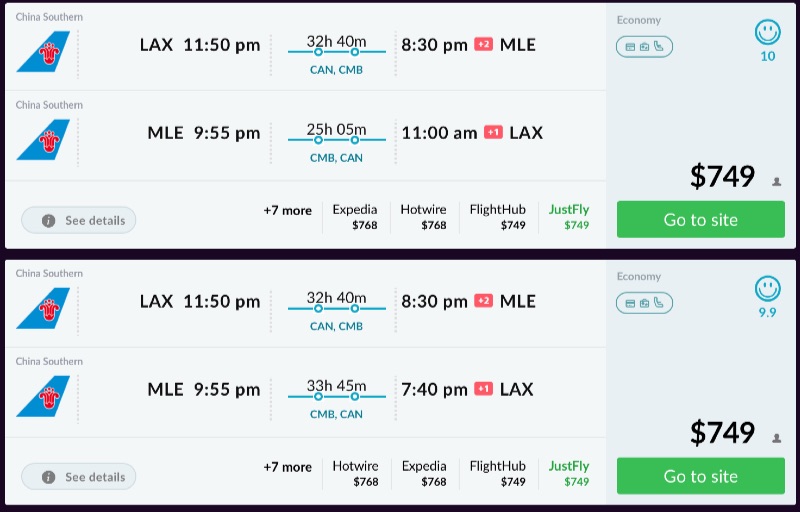
Task: Click China Southern logo on second return flight
Action: coord(43,396)
